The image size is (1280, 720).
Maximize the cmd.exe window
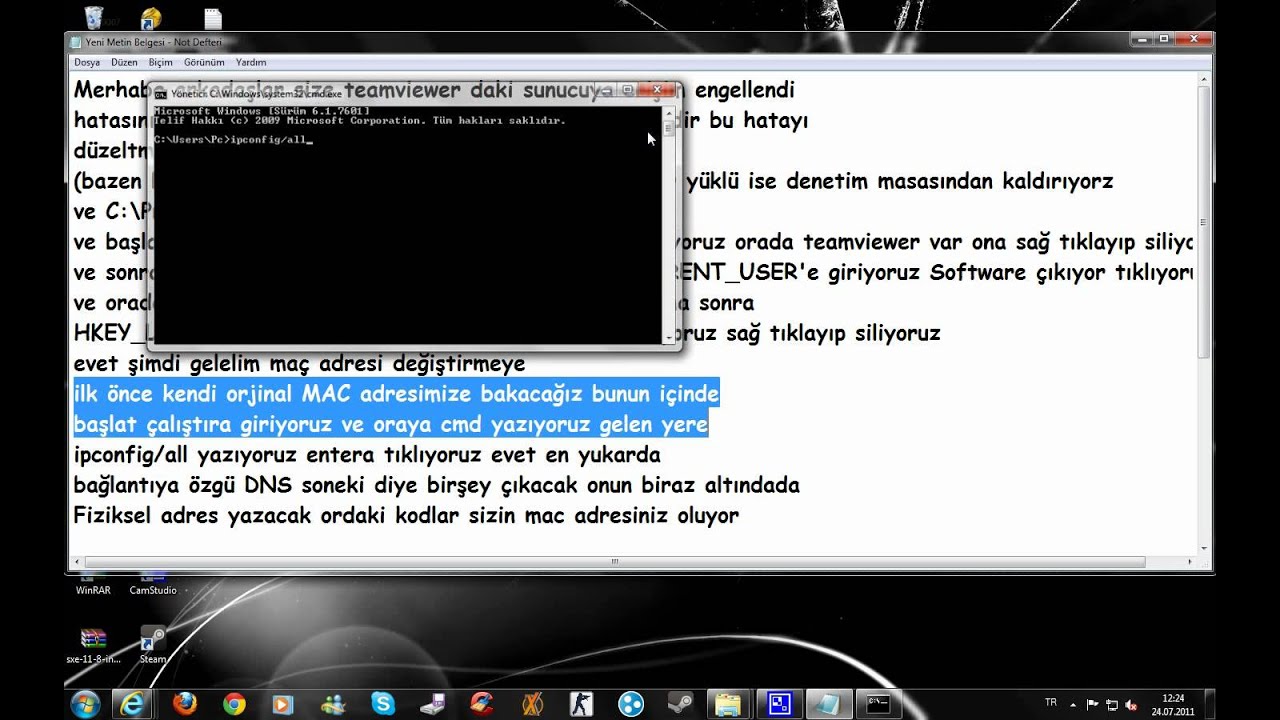tap(628, 90)
